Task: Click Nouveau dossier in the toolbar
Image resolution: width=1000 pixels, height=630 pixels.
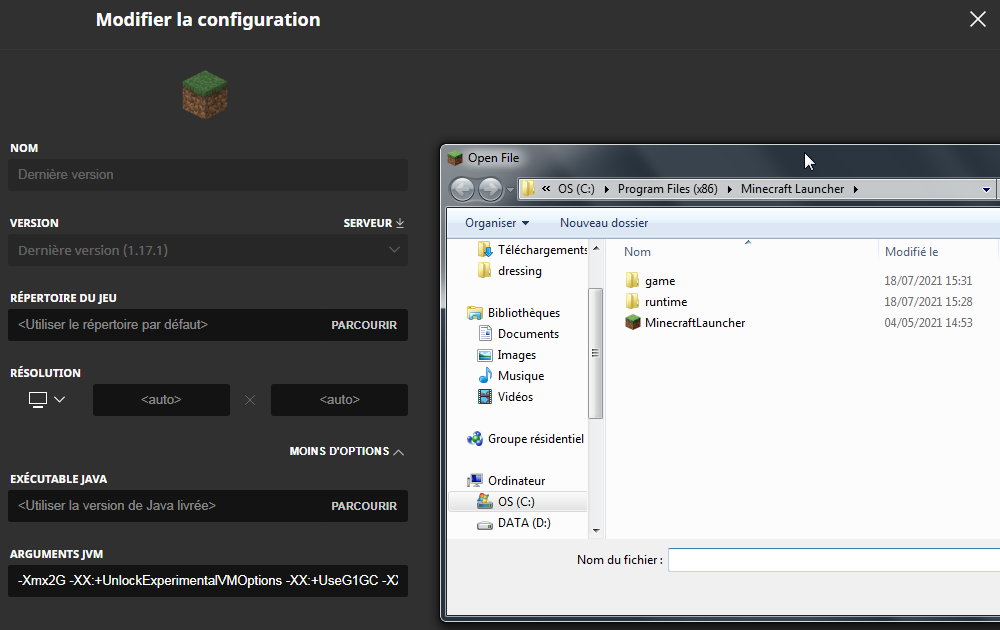Action: [604, 223]
